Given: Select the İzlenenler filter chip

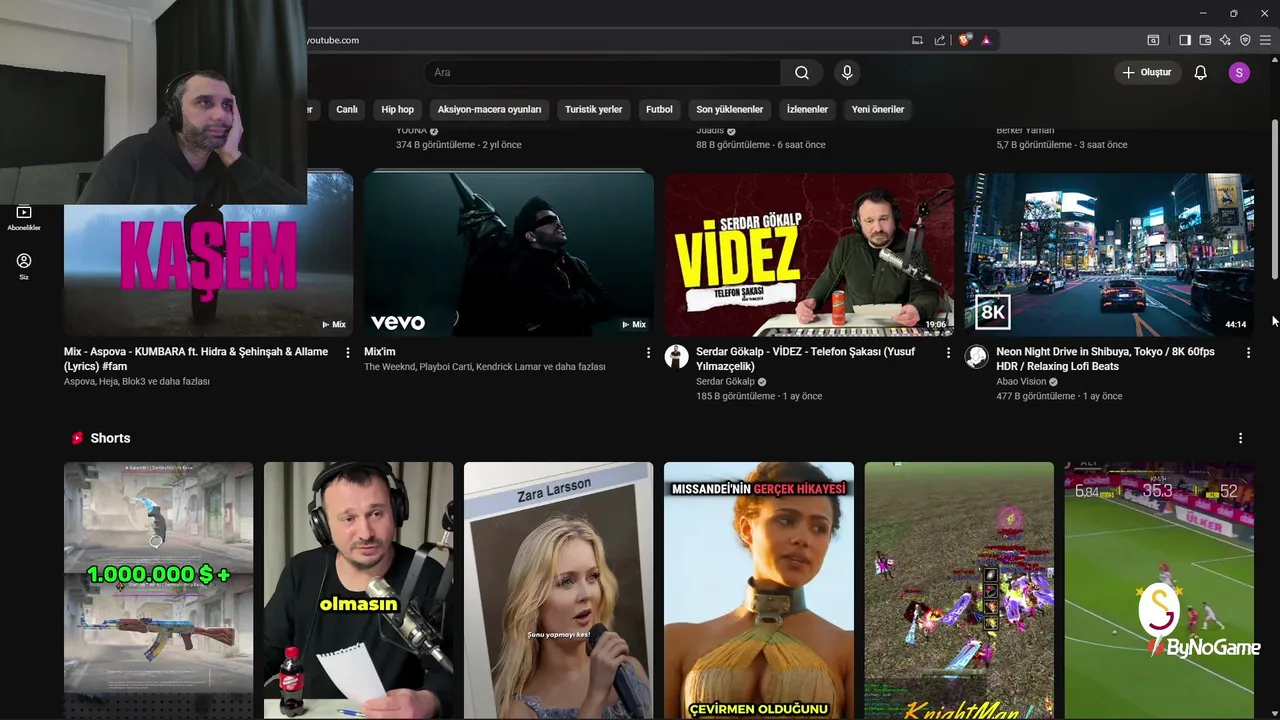Looking at the screenshot, I should click(x=807, y=110).
